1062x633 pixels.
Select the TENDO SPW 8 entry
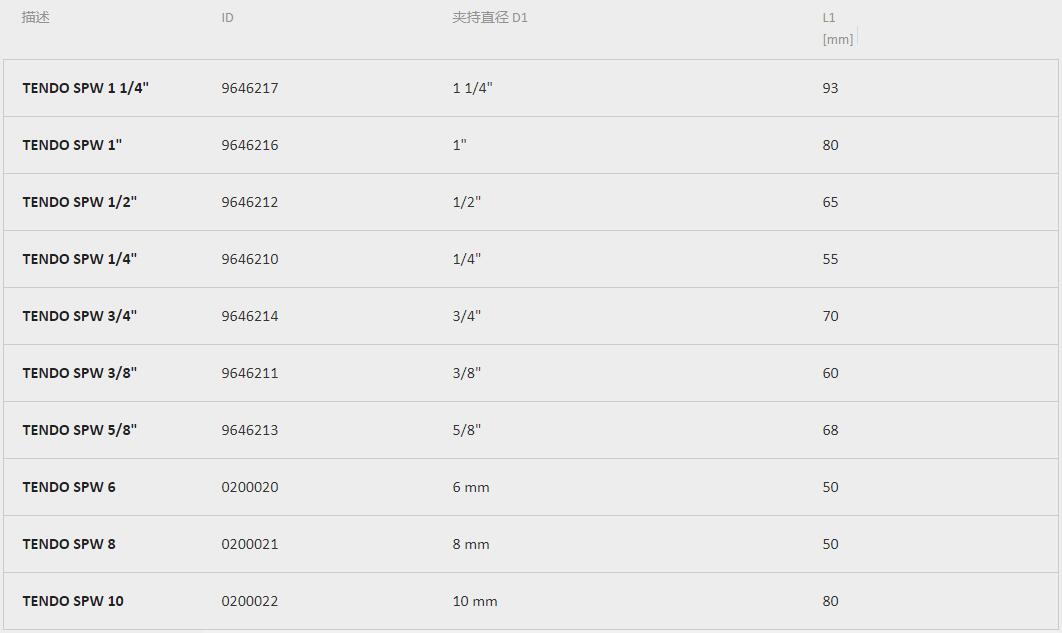coord(69,544)
